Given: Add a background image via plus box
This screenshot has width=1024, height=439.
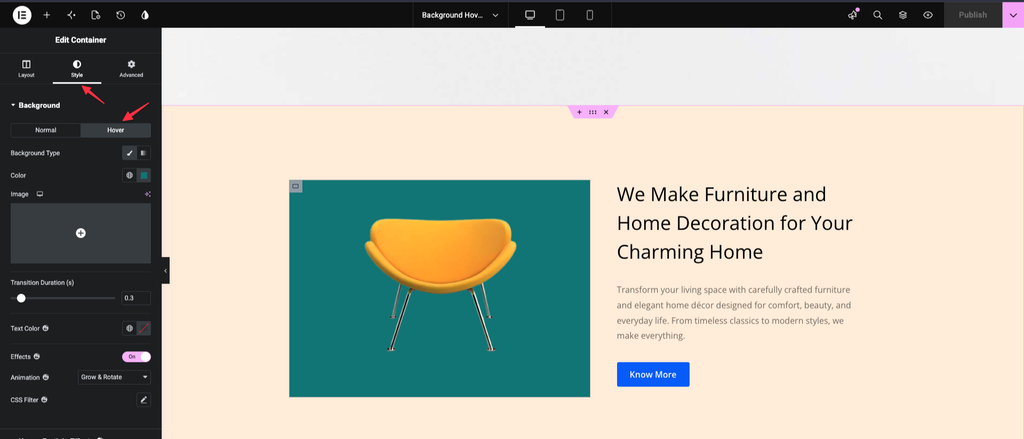Looking at the screenshot, I should point(80,233).
